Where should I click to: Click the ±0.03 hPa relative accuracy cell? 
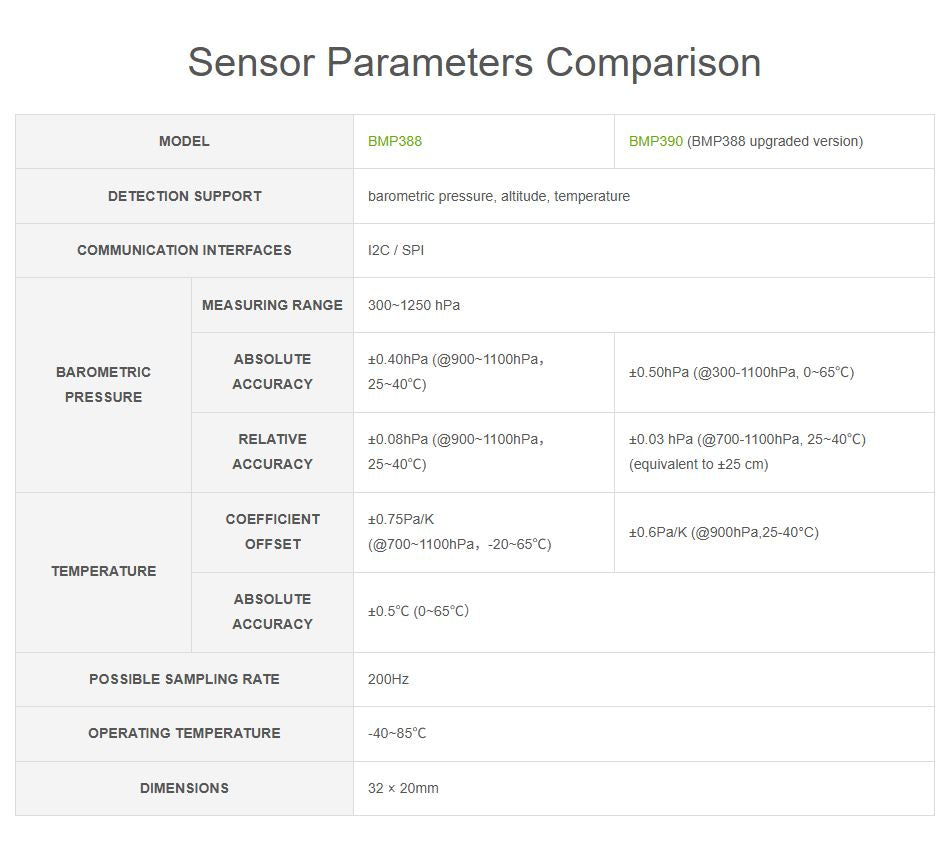tap(746, 451)
